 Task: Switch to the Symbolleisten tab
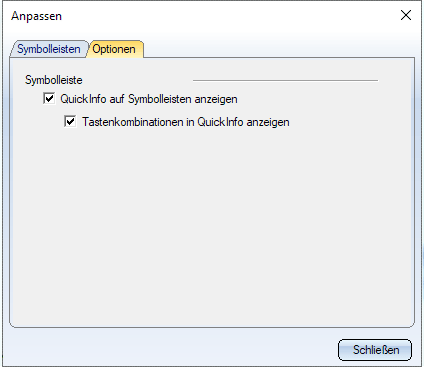point(49,49)
